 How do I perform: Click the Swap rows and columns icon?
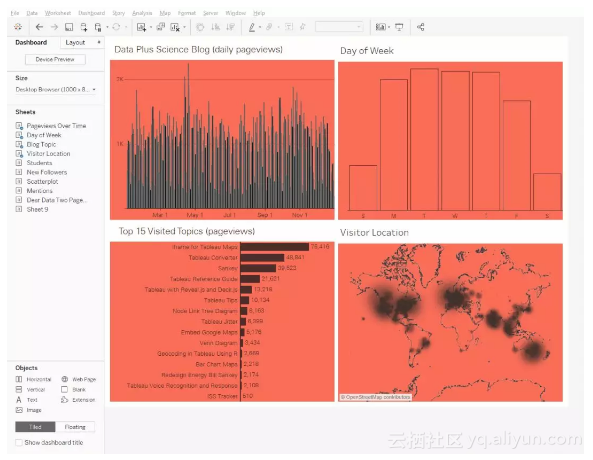pos(200,27)
